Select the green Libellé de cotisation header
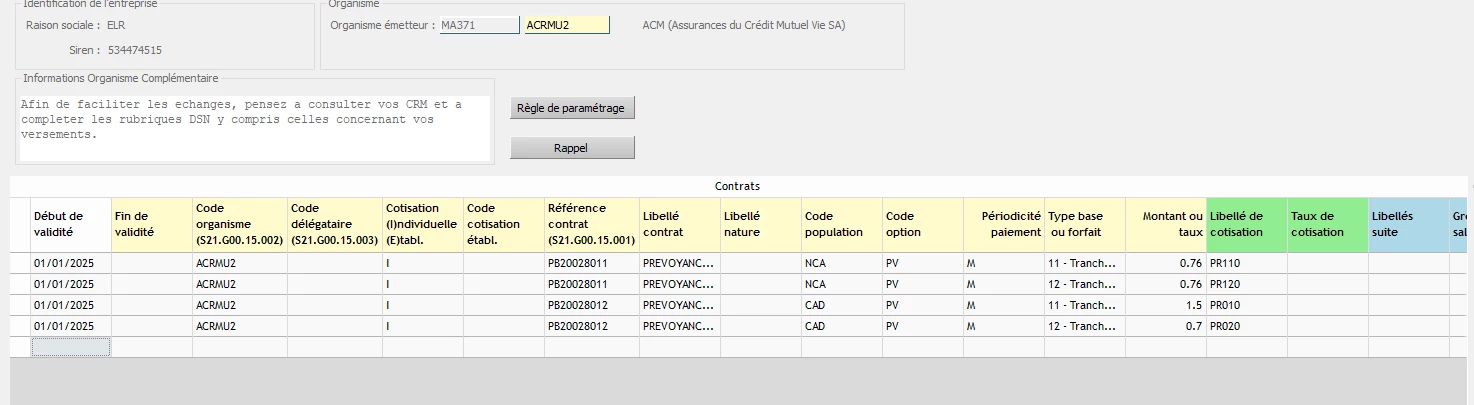Image resolution: width=1474 pixels, height=405 pixels. (x=1246, y=224)
